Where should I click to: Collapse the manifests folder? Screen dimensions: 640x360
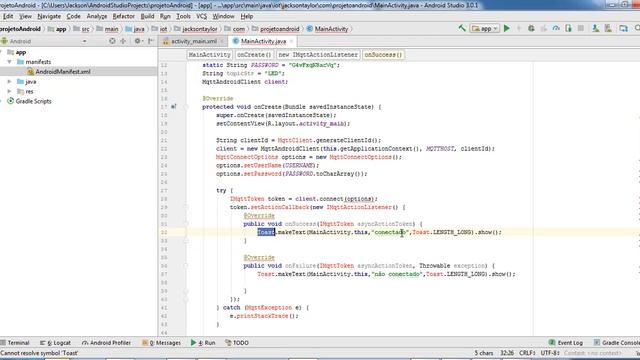9,62
